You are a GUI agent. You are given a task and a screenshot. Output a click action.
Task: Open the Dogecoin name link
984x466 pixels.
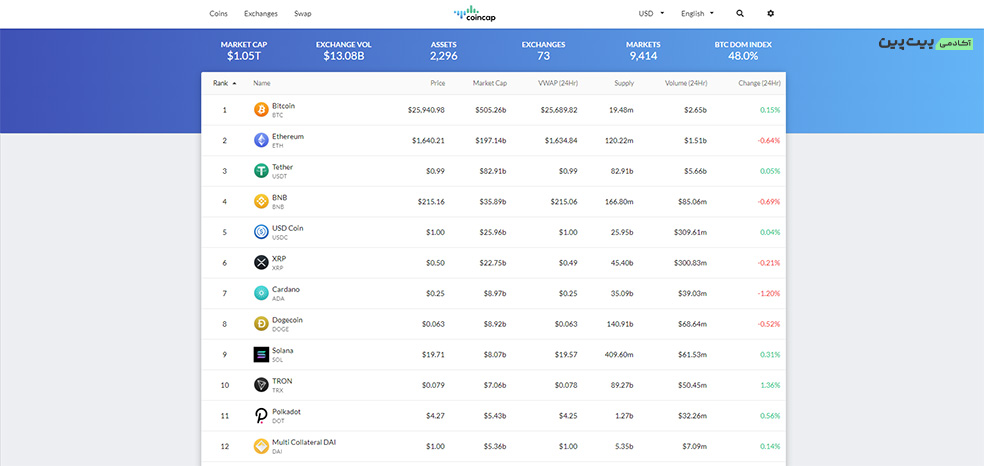[x=287, y=320]
